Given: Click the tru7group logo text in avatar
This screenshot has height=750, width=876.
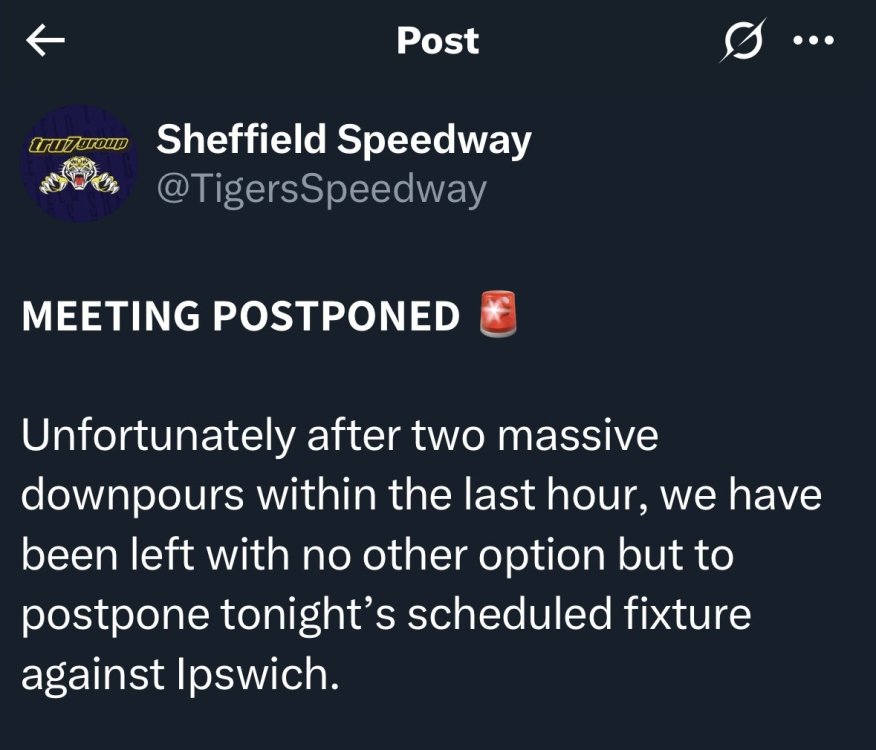Looking at the screenshot, I should [x=79, y=145].
